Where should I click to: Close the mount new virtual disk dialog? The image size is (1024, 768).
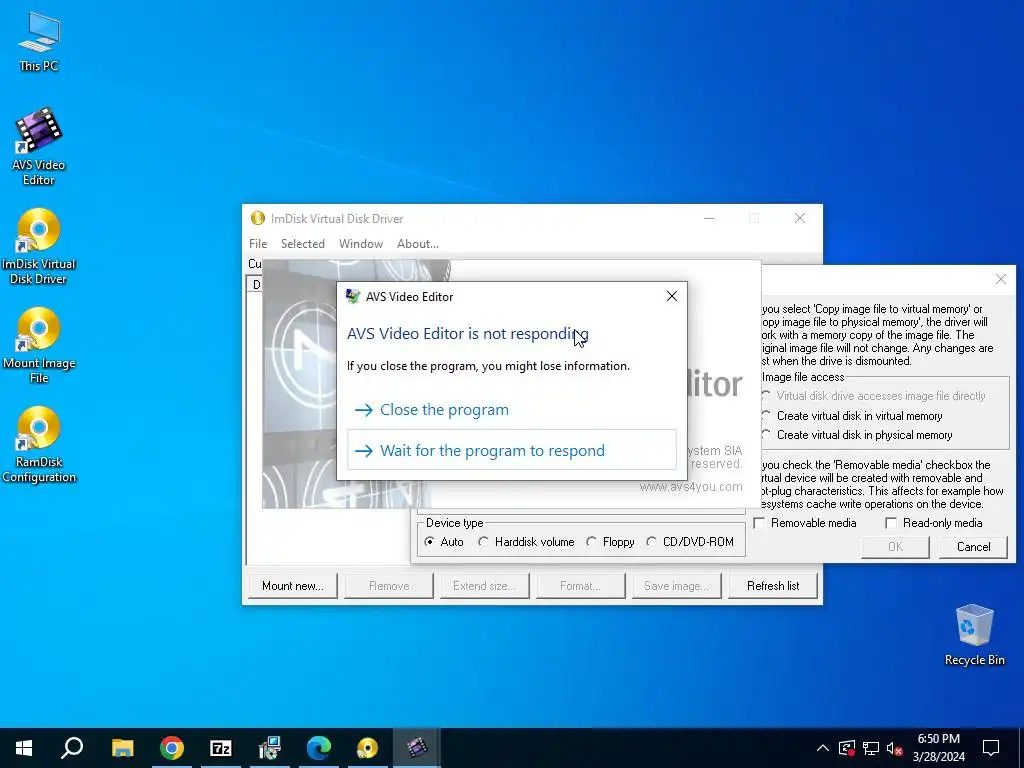(1000, 280)
